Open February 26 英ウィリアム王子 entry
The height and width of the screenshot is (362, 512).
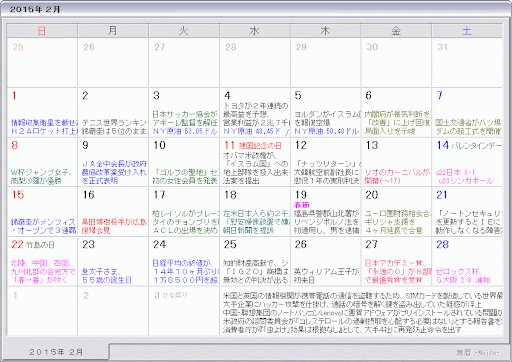(x=326, y=276)
